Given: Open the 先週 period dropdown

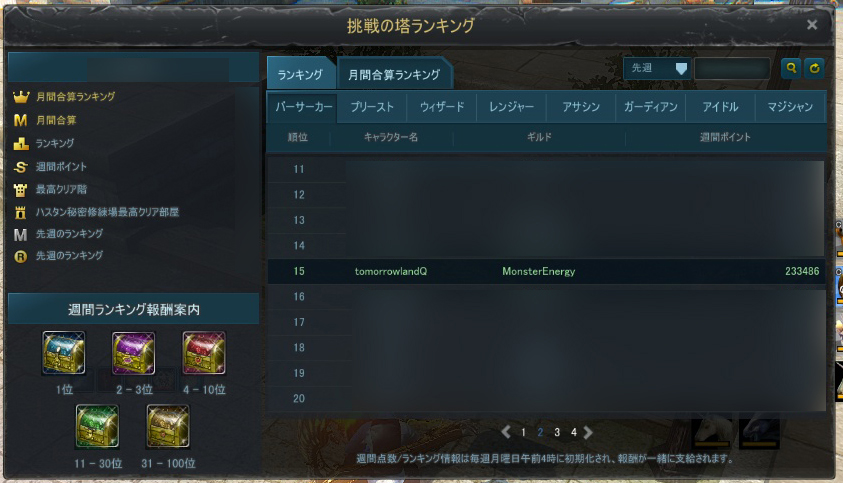Looking at the screenshot, I should [x=657, y=68].
